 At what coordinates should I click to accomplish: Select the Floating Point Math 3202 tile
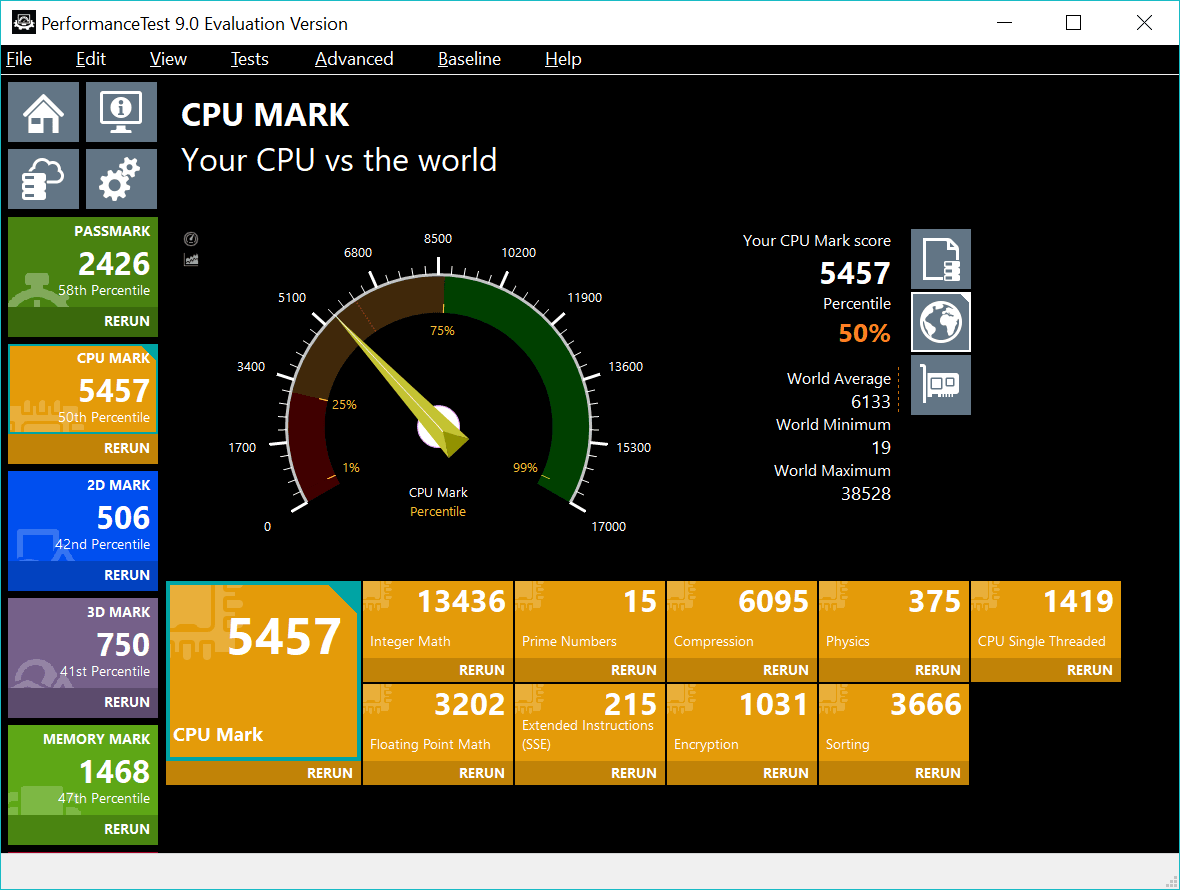(438, 723)
